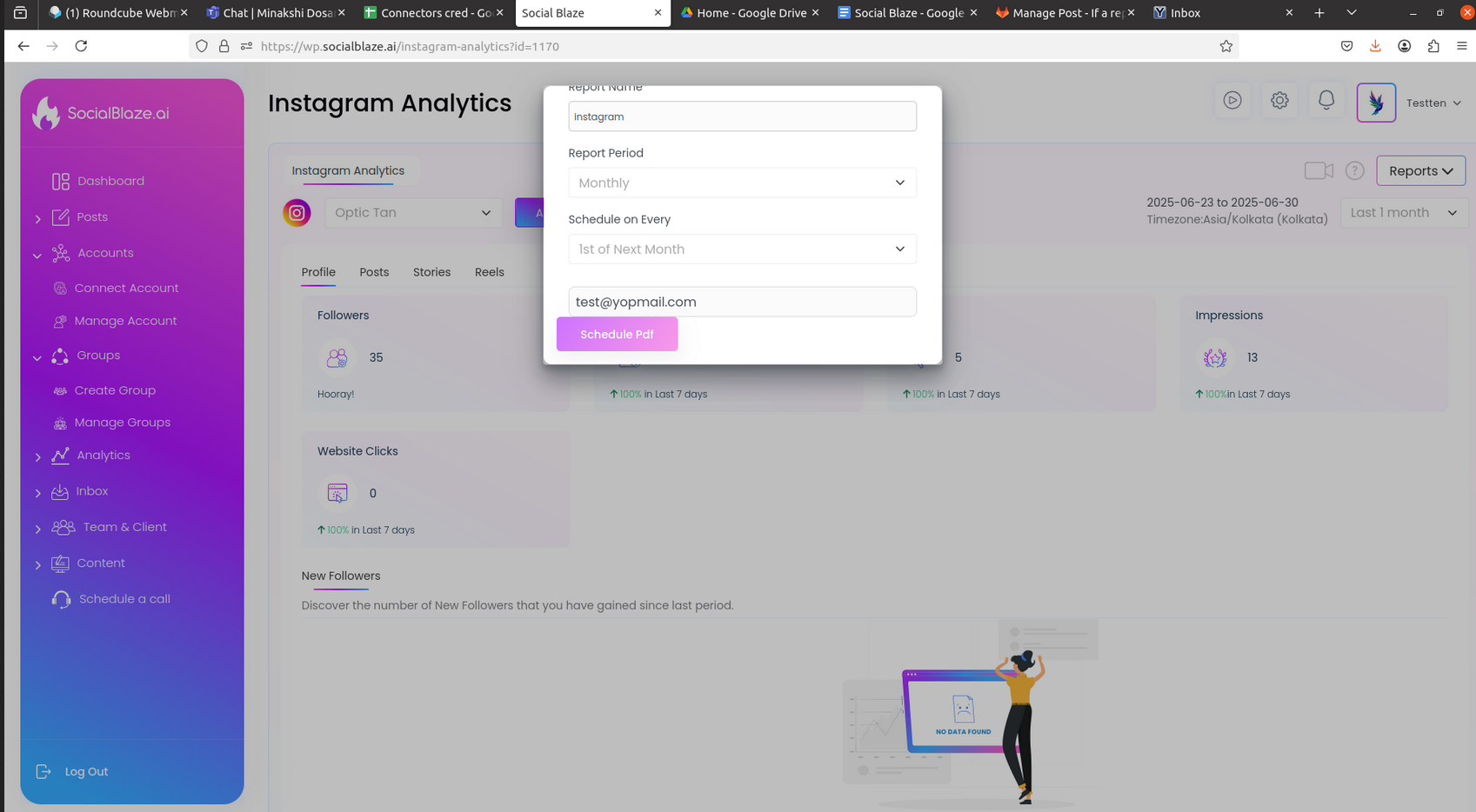This screenshot has height=812, width=1476.
Task: Switch to the Roundcube Webmail browser tab
Action: click(119, 13)
